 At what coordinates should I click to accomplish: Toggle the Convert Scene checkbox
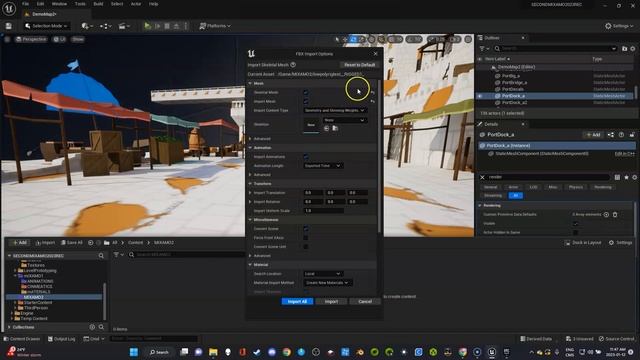click(306, 229)
